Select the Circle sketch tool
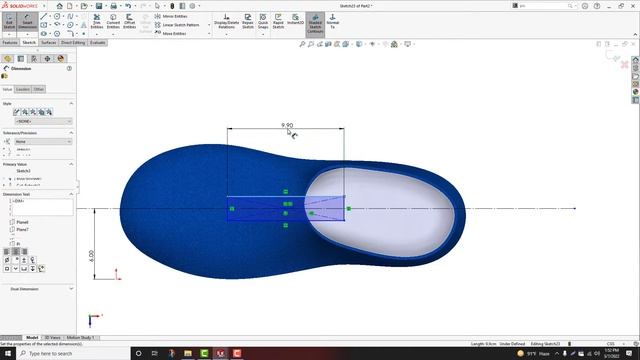The width and height of the screenshot is (640, 360). tap(57, 16)
